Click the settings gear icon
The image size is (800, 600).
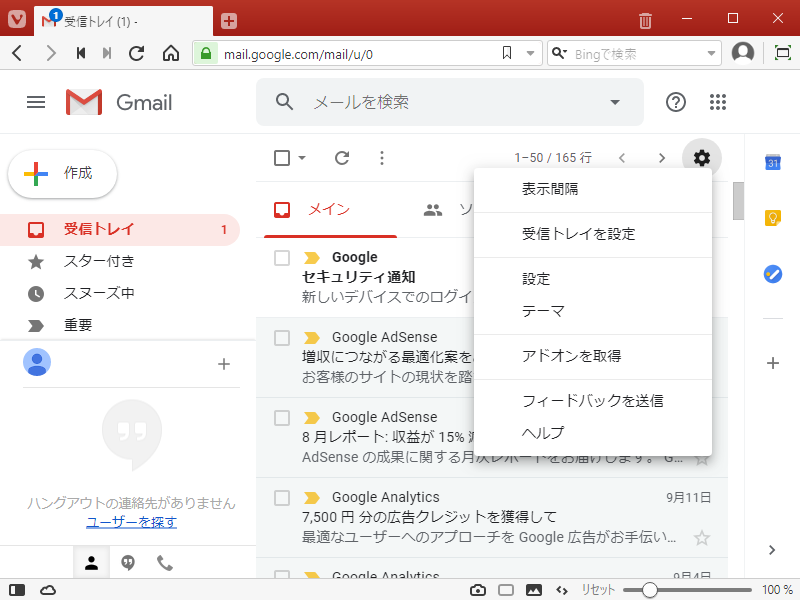(x=702, y=158)
